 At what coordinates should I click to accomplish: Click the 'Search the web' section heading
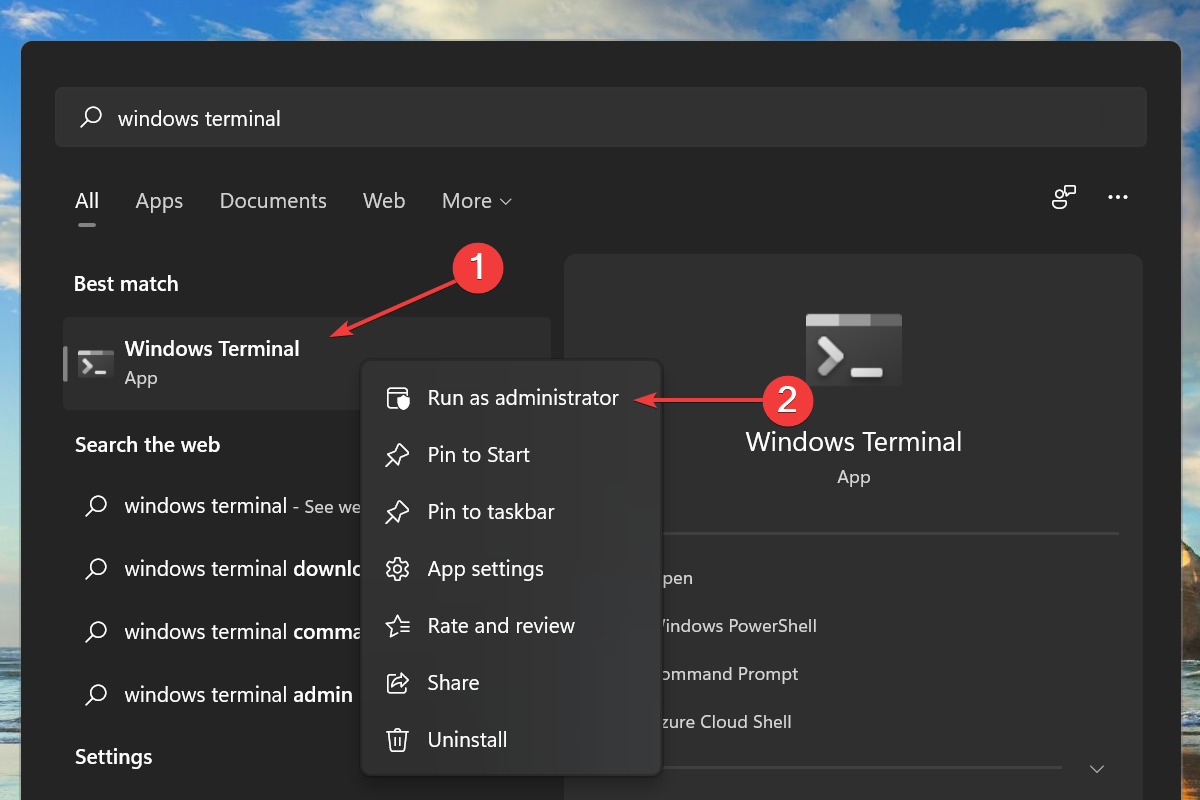[147, 445]
